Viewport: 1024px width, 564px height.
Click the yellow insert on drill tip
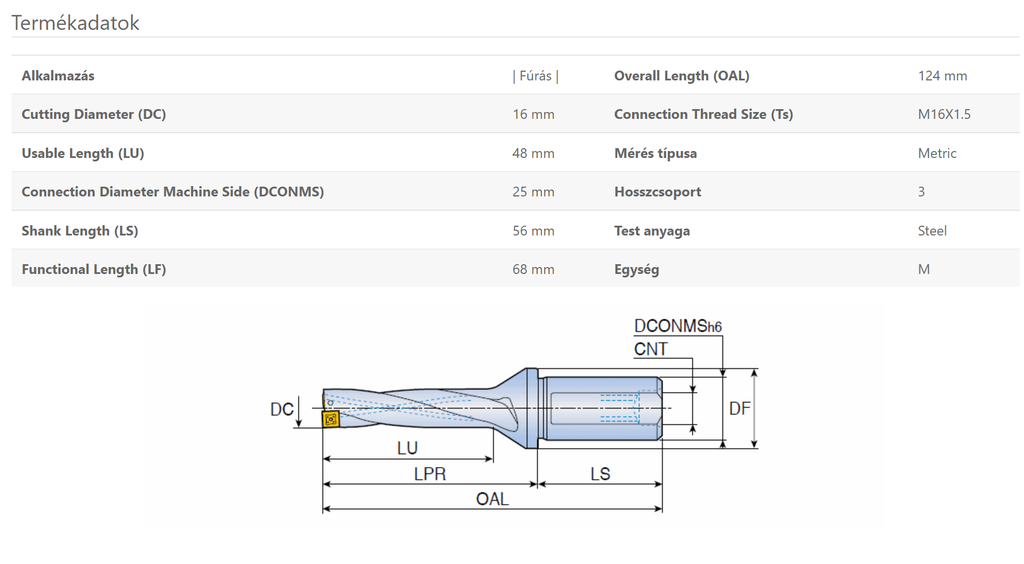330,418
